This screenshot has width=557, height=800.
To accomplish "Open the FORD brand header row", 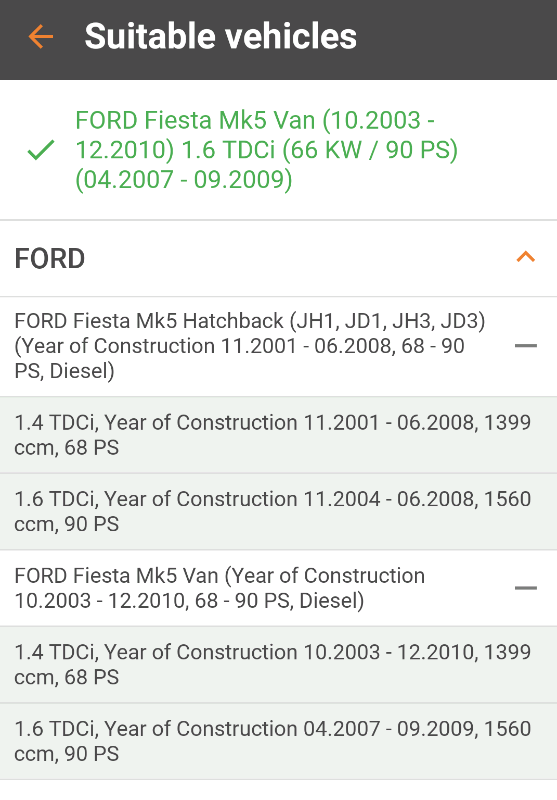I will click(x=278, y=259).
